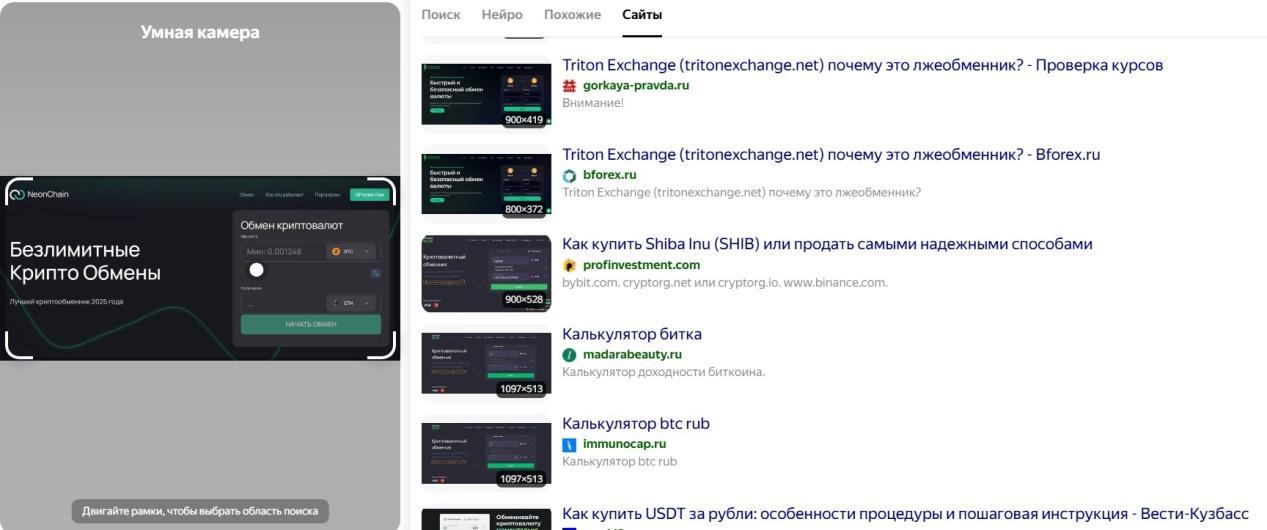Viewport: 1267px width, 530px height.
Task: Click the 'НАЧАТЬ ОБМЕН' green button
Action: tap(311, 324)
